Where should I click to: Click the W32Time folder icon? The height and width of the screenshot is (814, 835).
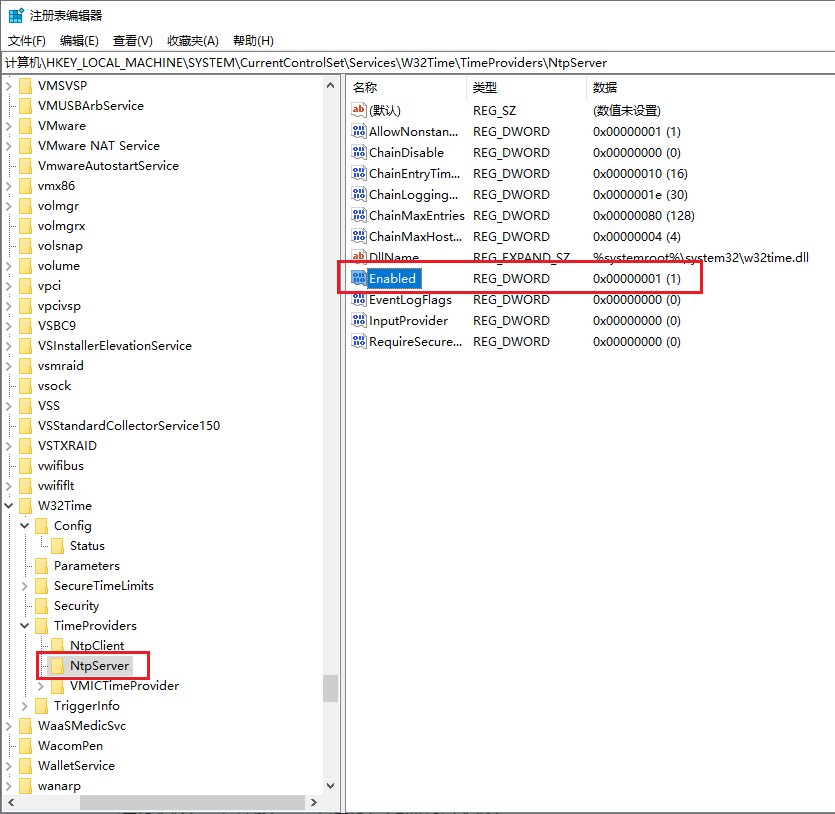(x=25, y=506)
